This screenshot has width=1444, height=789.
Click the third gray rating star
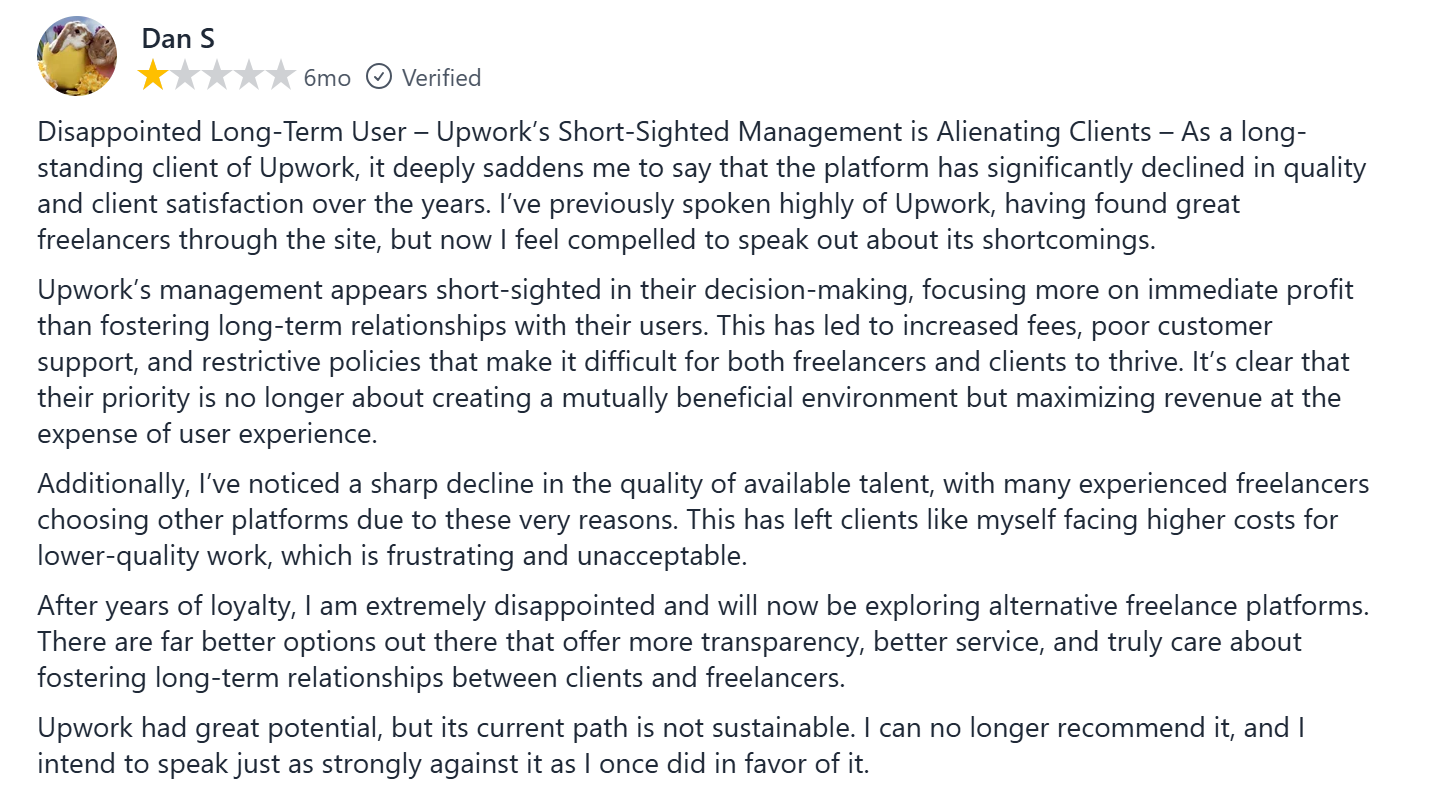tap(217, 76)
